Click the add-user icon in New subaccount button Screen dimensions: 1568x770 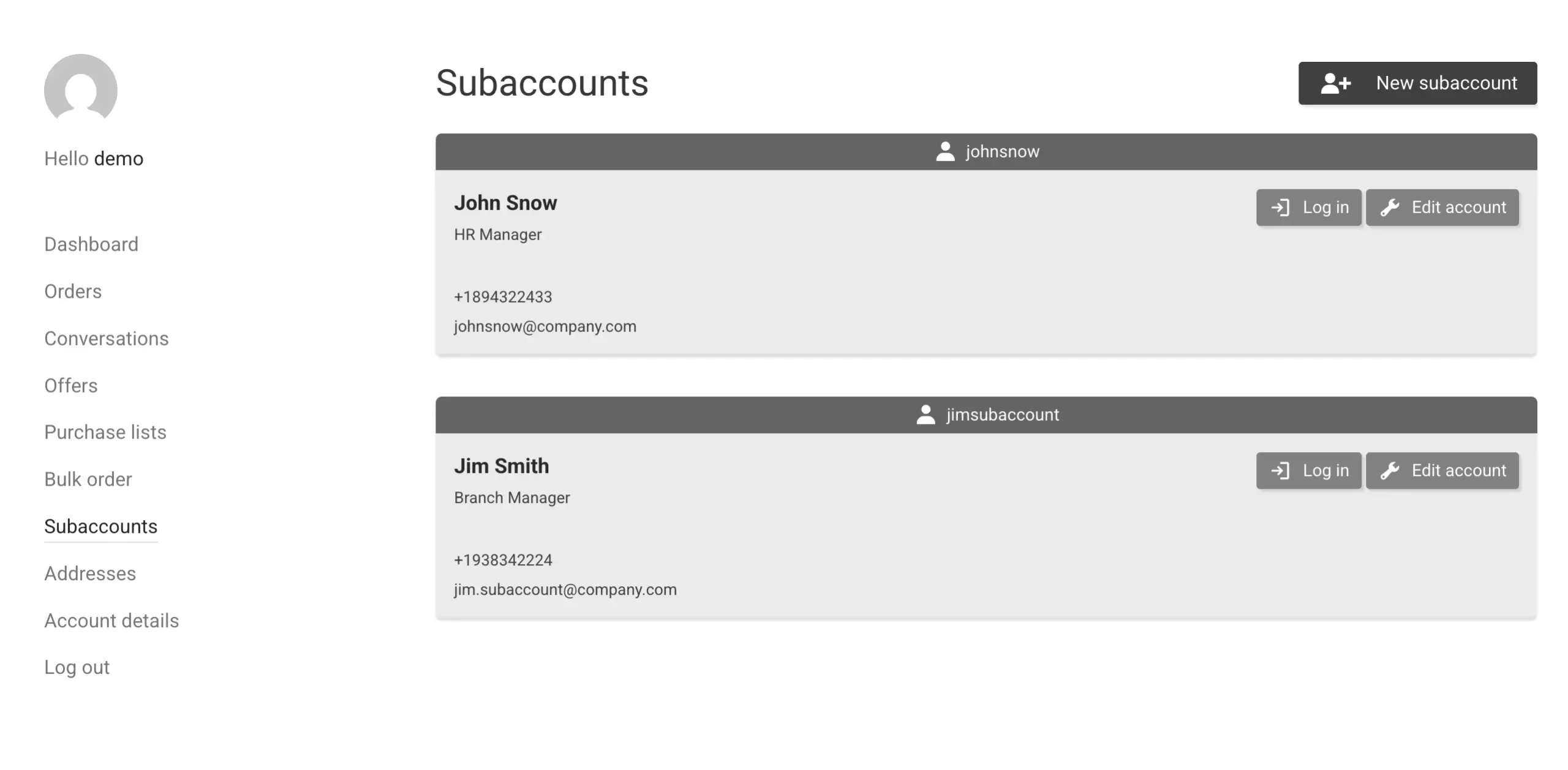1336,83
